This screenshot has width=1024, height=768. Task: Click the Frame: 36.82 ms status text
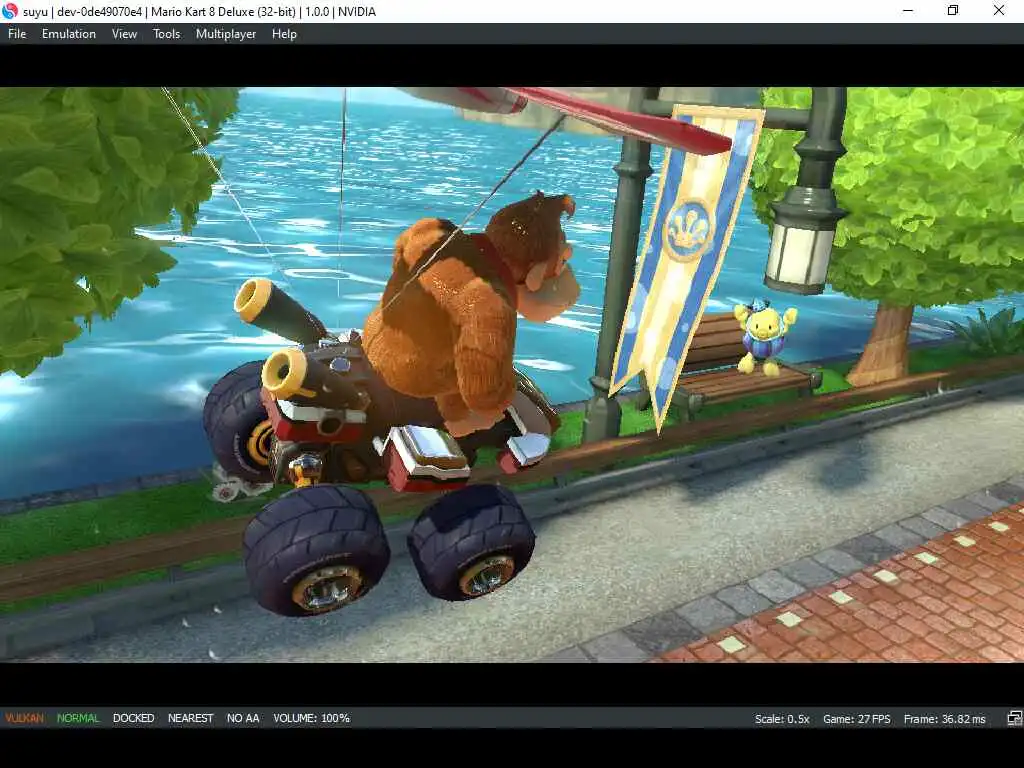click(x=944, y=719)
